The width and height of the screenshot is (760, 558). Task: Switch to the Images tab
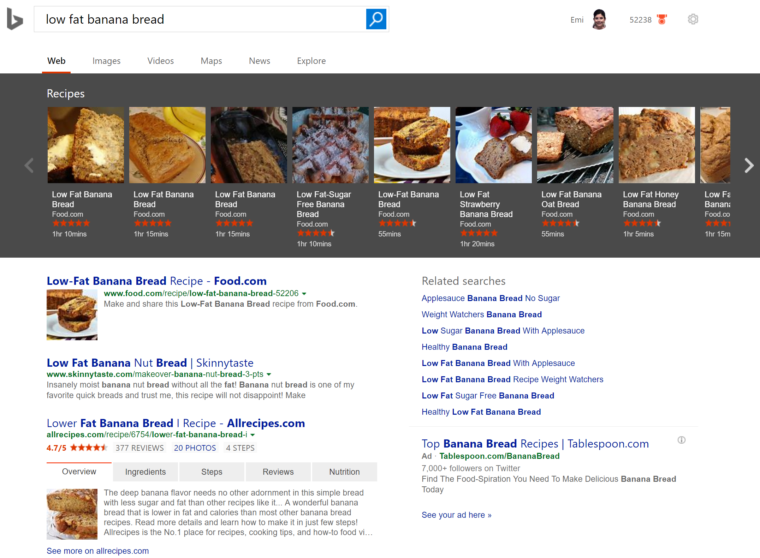[106, 61]
